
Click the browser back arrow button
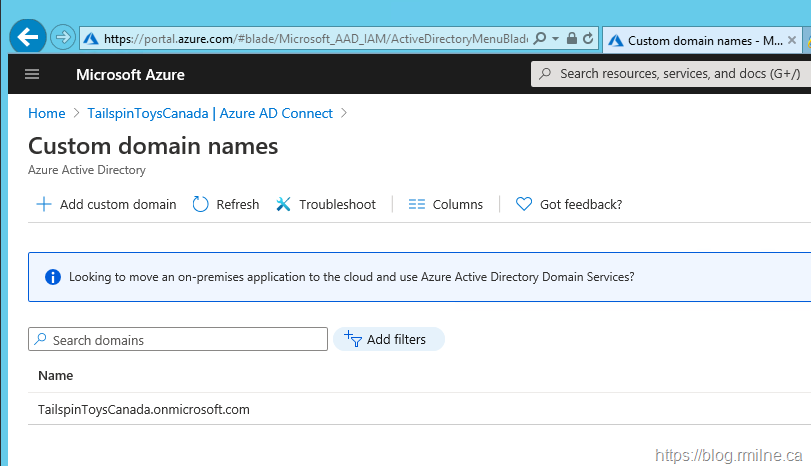pyautogui.click(x=27, y=38)
